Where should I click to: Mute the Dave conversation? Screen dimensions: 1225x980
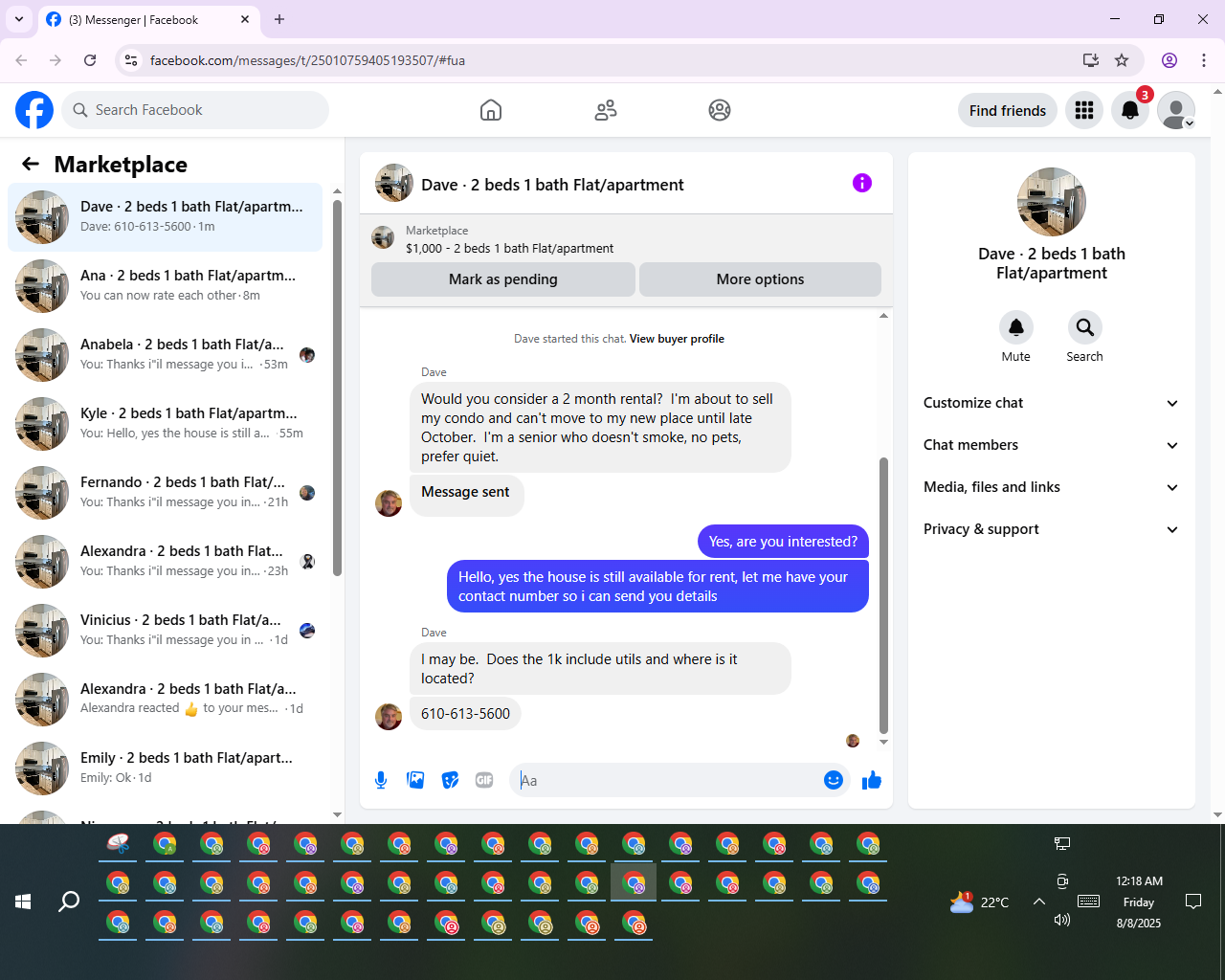pos(1016,327)
